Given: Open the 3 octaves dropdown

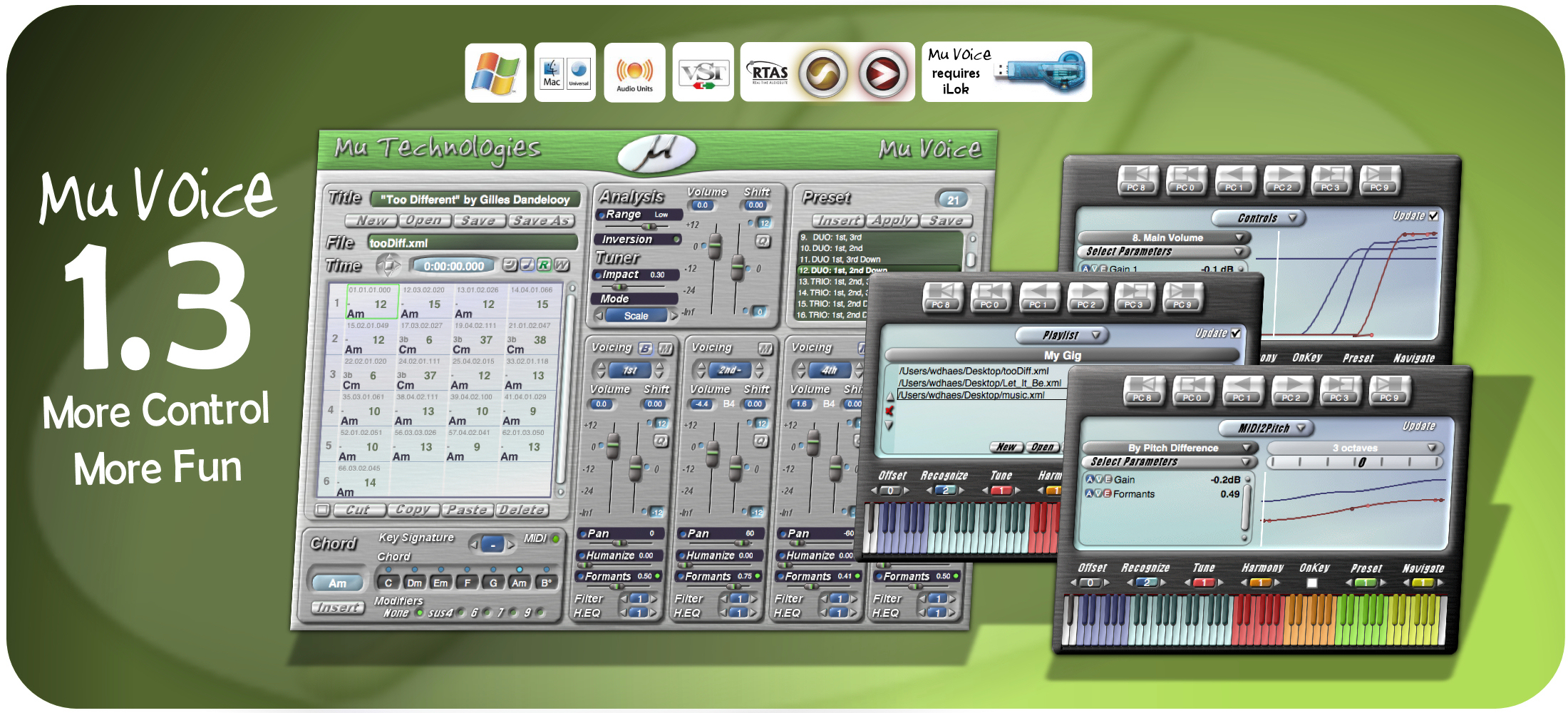Looking at the screenshot, I should click(x=1355, y=448).
